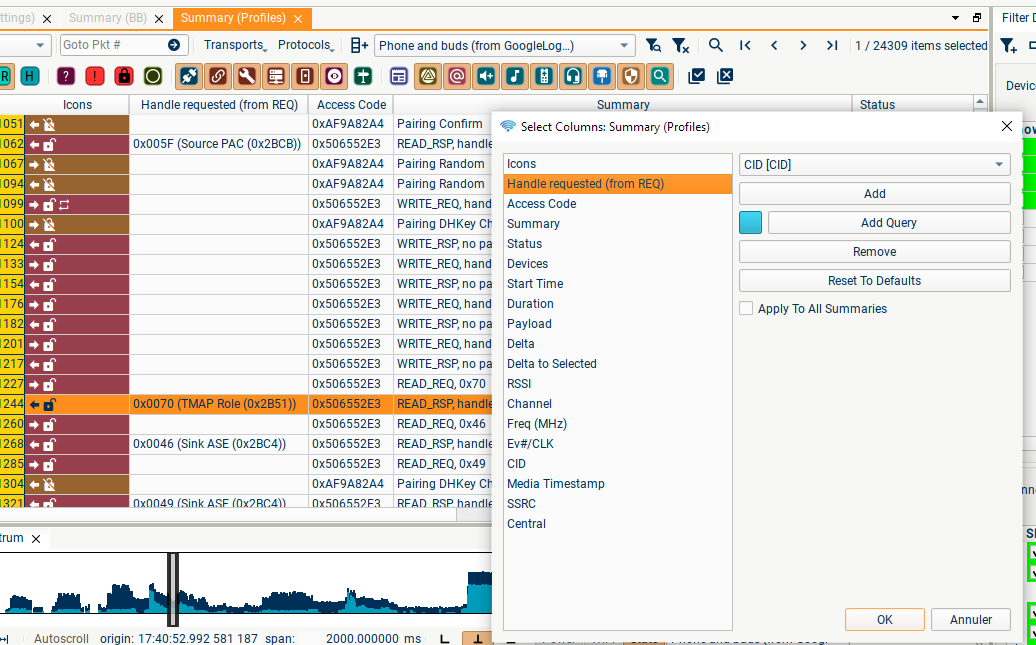Open the Transports dropdown menu

[x=235, y=45]
